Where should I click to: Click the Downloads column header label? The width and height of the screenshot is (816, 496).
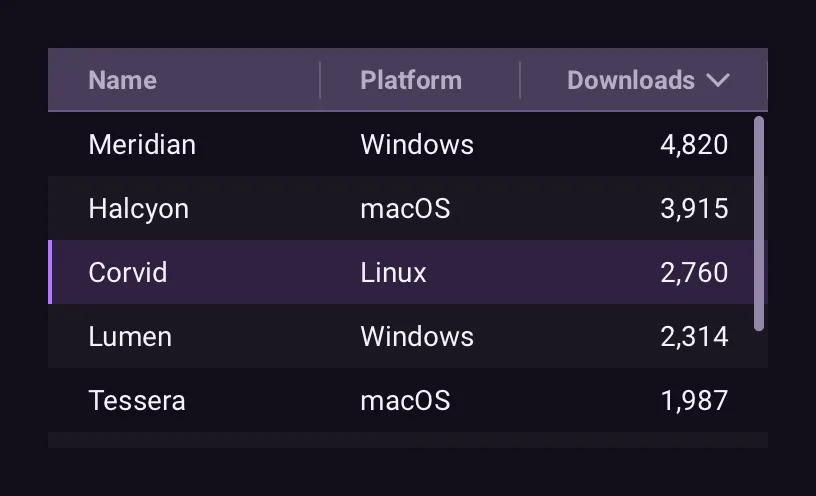631,80
